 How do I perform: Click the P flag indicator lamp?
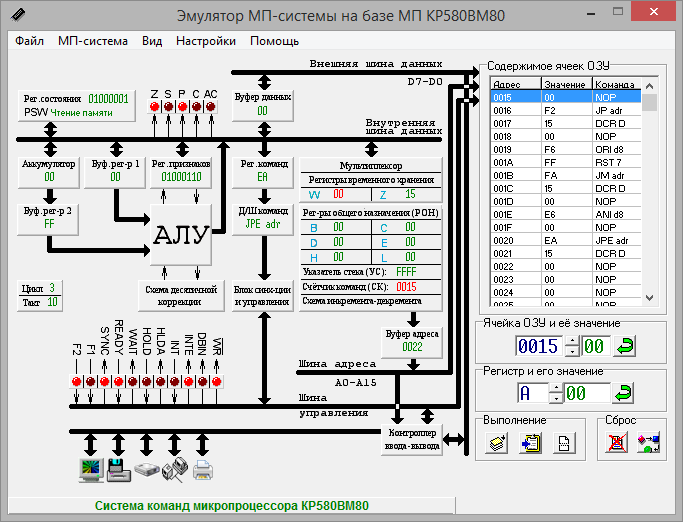coord(182,106)
